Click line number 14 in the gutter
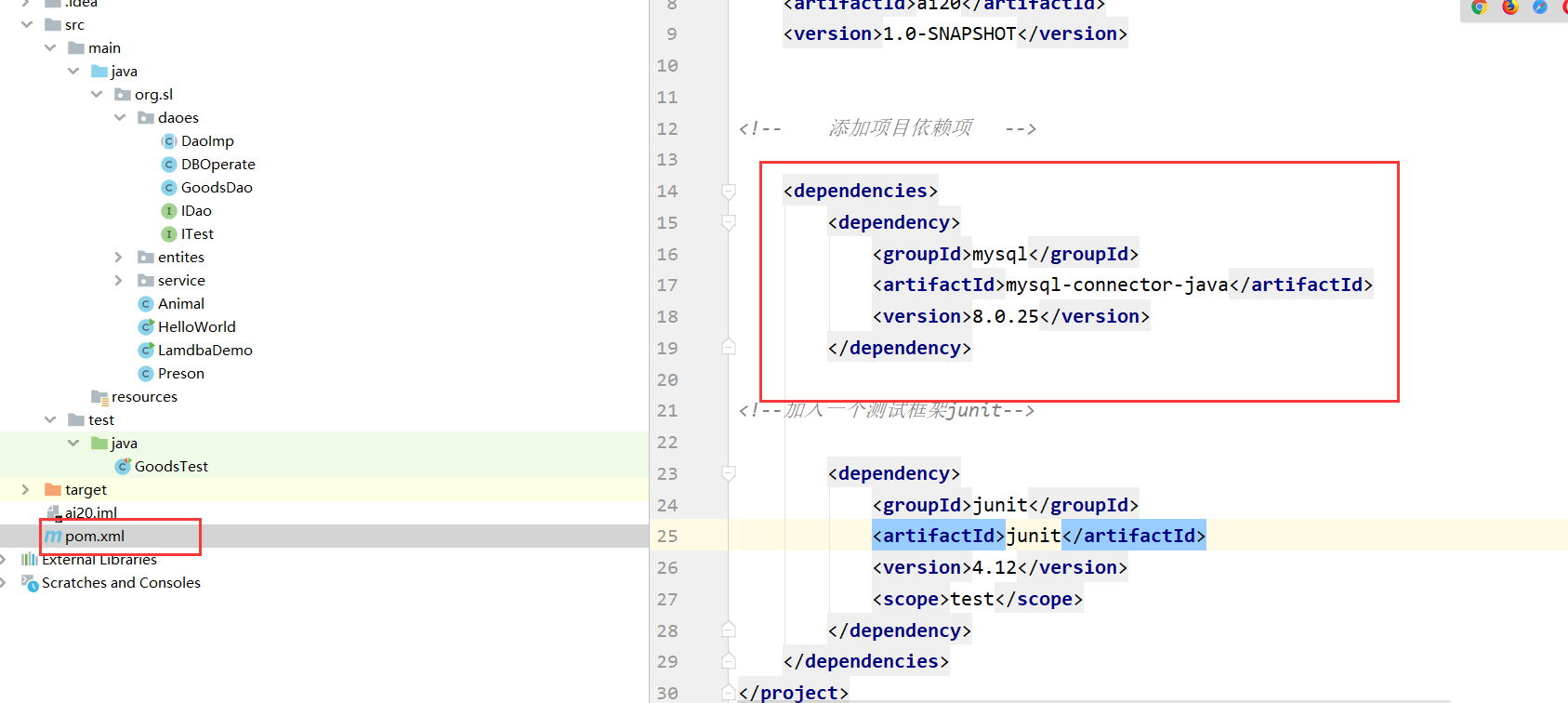Viewport: 1568px width, 703px height. [x=667, y=191]
